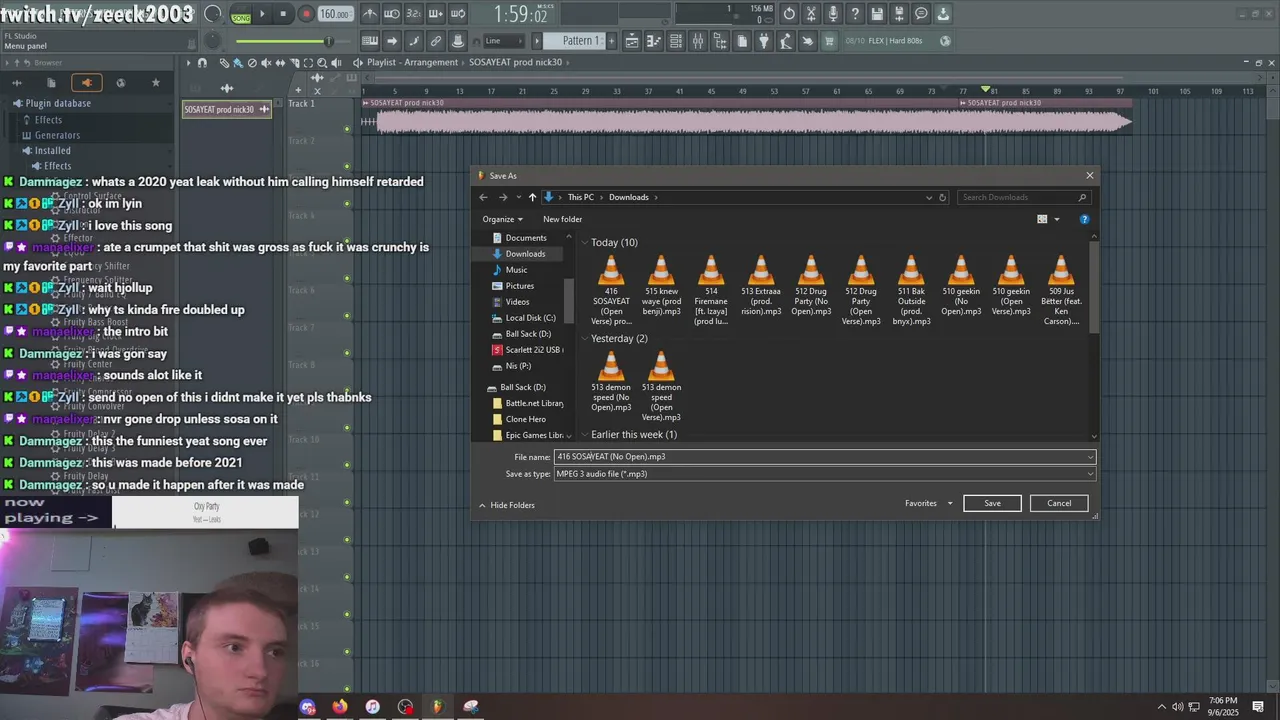Image resolution: width=1280 pixels, height=720 pixels.
Task: Toggle the metronome button in the toolbar
Action: (370, 14)
